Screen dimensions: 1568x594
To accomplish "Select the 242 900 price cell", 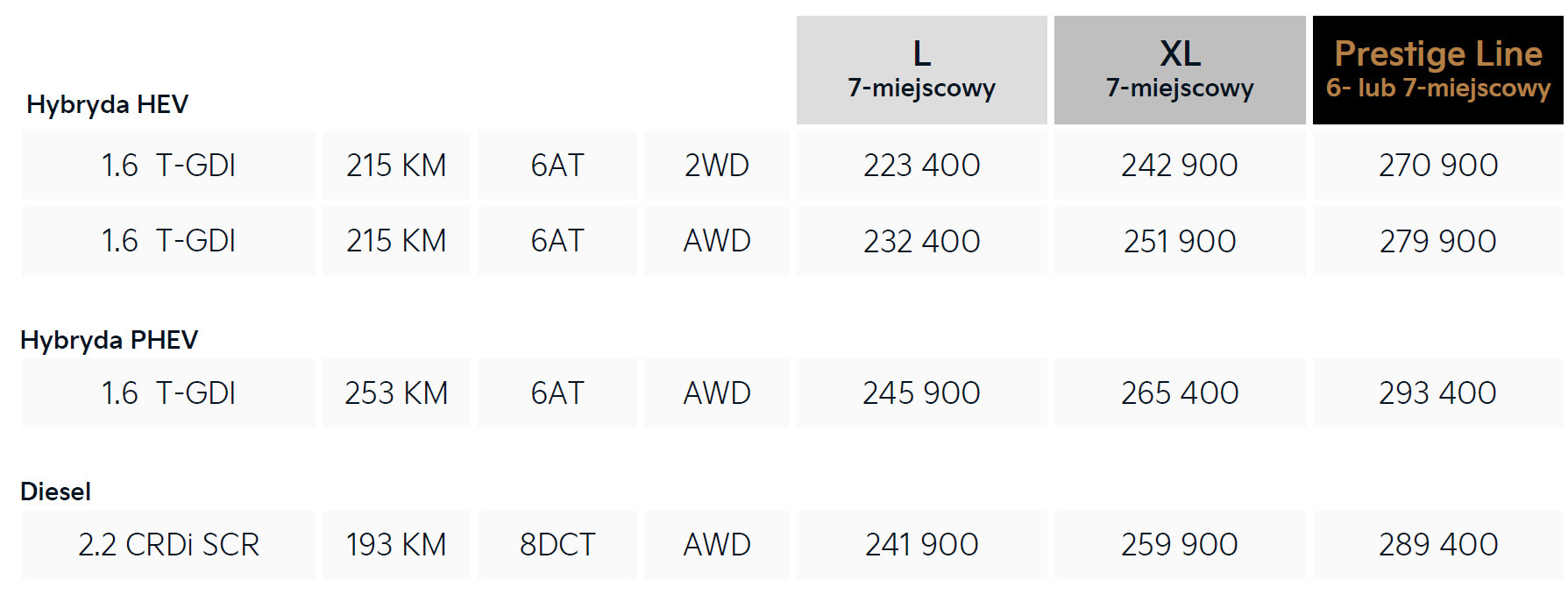I will click(1179, 166).
